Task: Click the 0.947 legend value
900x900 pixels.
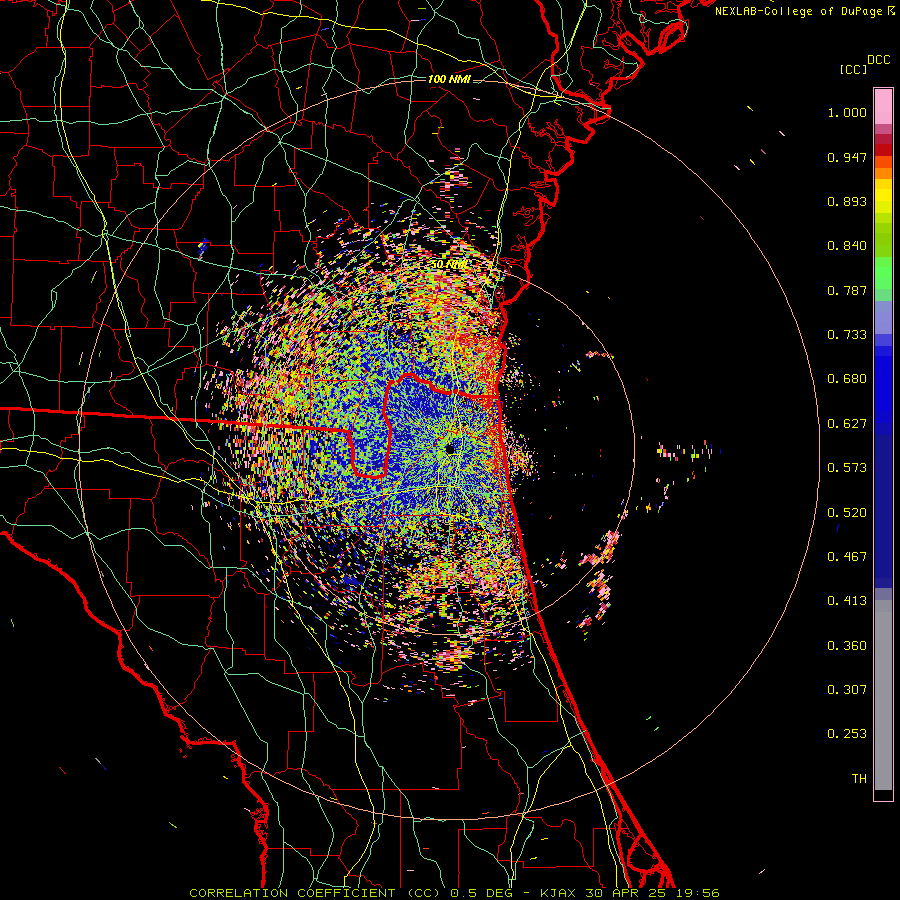Action: click(847, 157)
